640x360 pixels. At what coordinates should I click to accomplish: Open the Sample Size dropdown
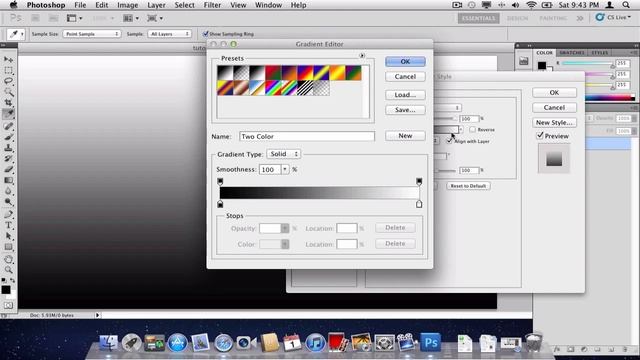[x=91, y=34]
